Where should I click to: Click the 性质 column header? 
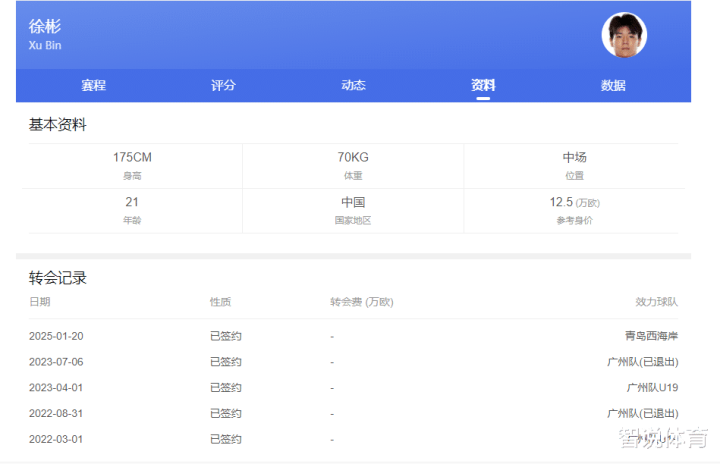click(220, 302)
